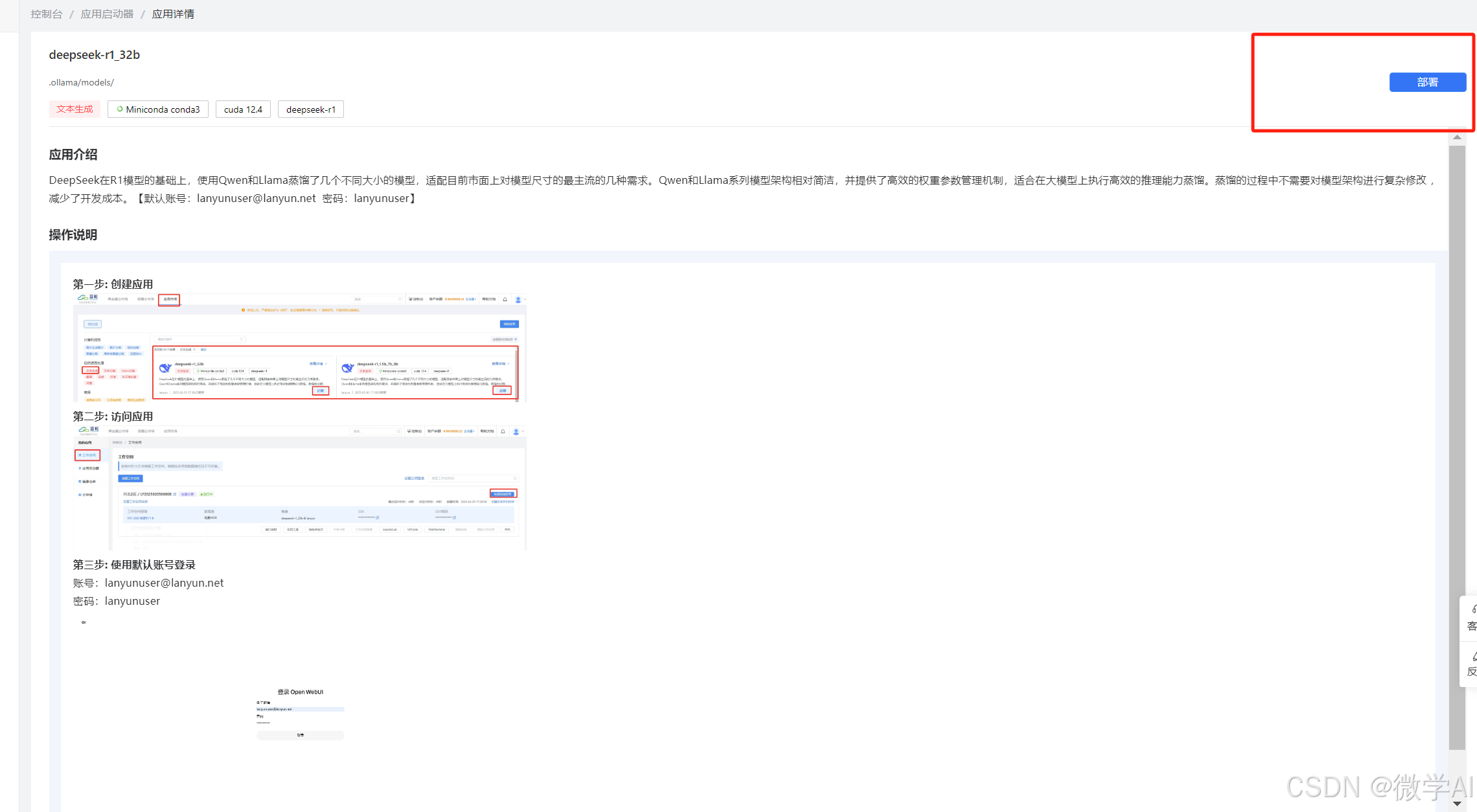Click the blue 部署 deploy button
This screenshot has width=1477, height=812.
[1427, 82]
